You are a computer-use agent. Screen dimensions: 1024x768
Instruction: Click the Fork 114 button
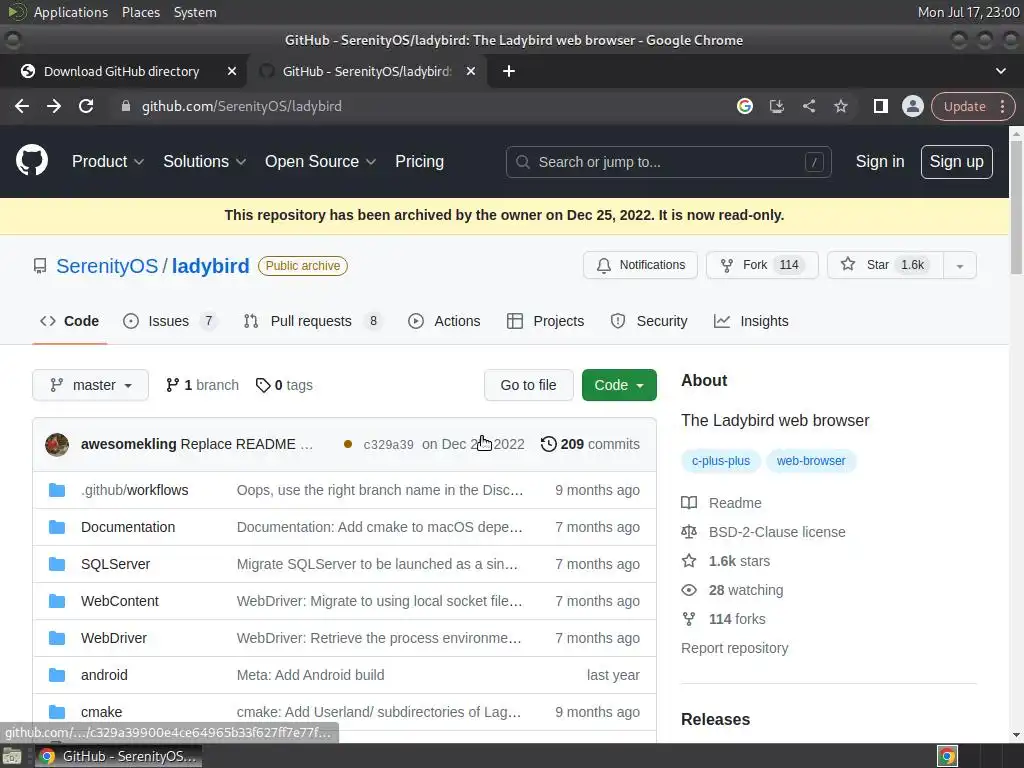click(761, 265)
